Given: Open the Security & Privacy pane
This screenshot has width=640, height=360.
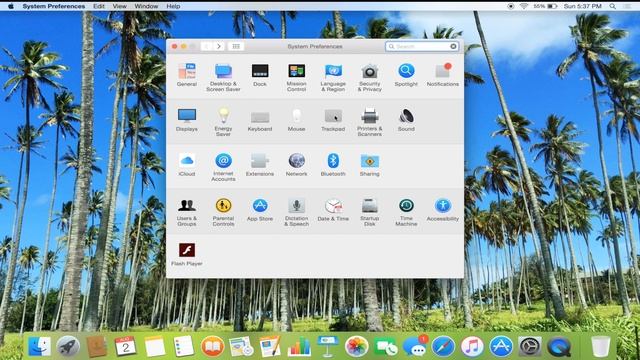Looking at the screenshot, I should click(369, 77).
